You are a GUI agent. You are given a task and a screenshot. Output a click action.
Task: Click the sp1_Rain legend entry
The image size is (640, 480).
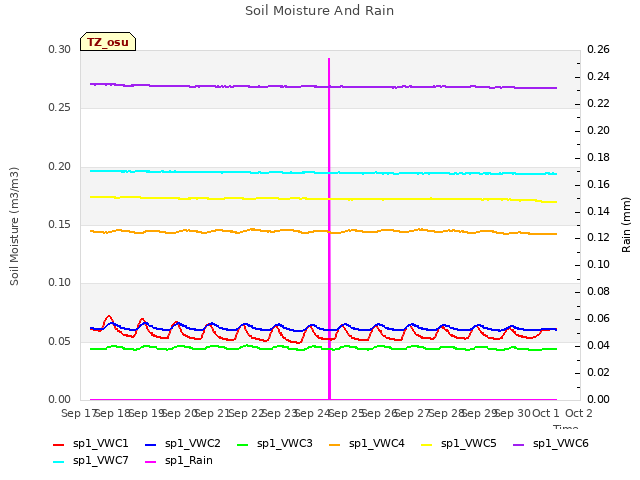(179, 461)
